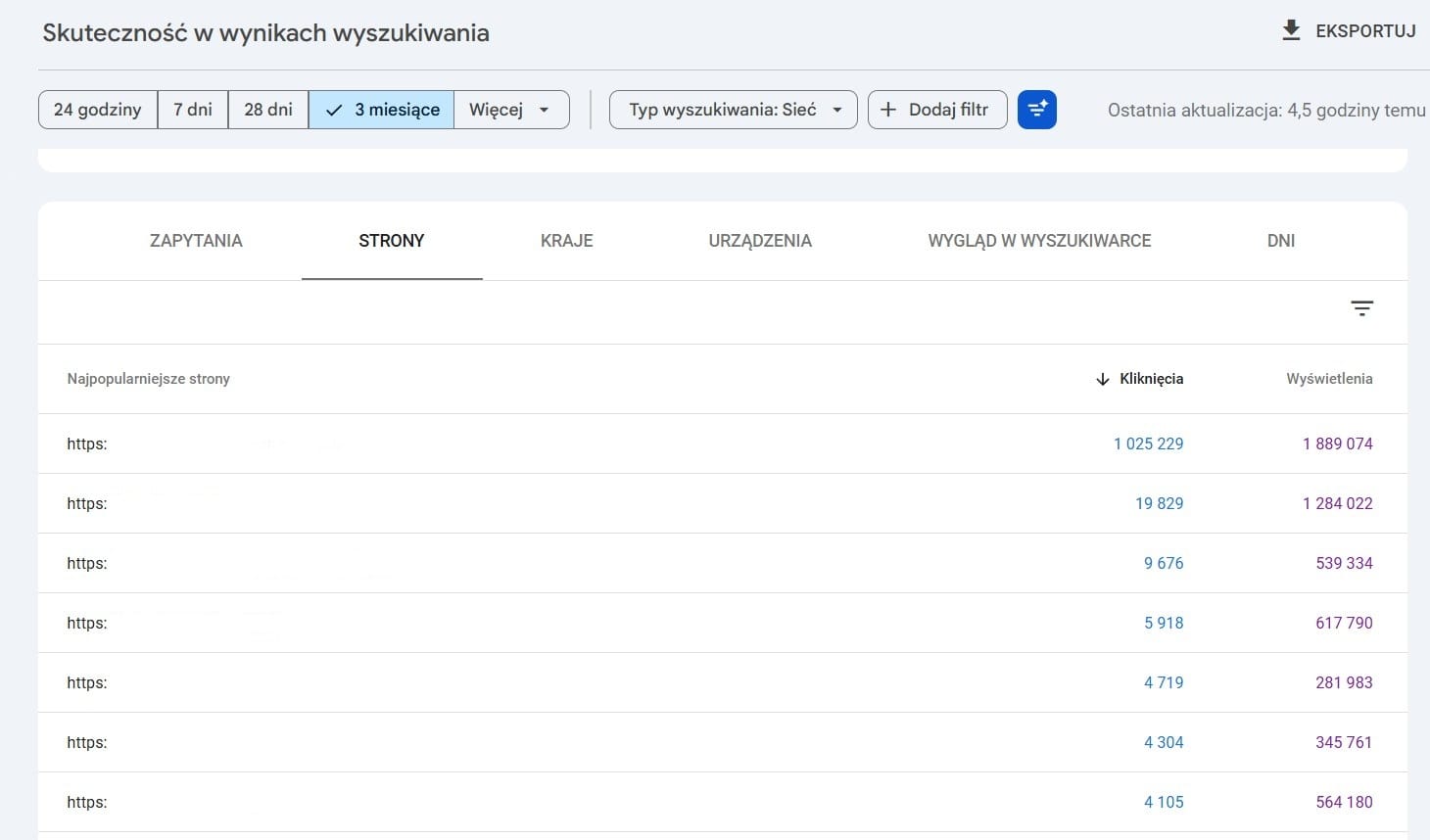Switch to the DNI tab

1281,241
